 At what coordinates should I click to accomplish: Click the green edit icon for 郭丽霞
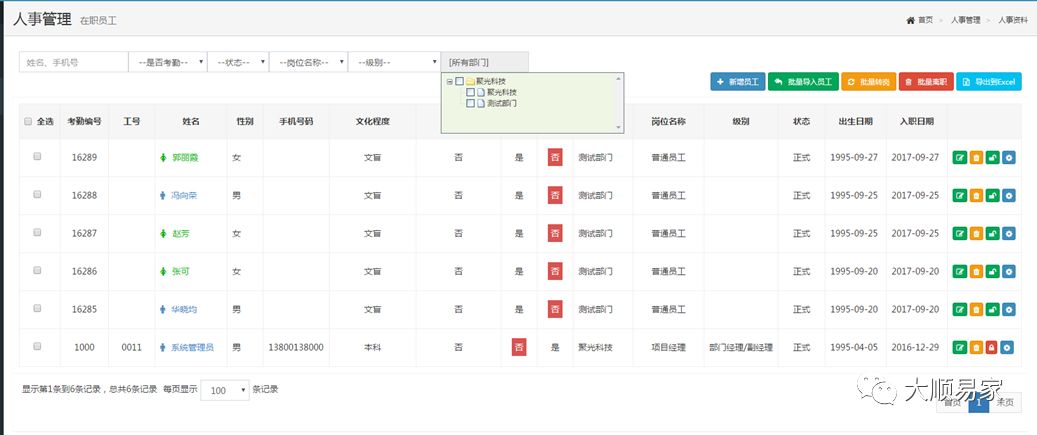coord(960,158)
